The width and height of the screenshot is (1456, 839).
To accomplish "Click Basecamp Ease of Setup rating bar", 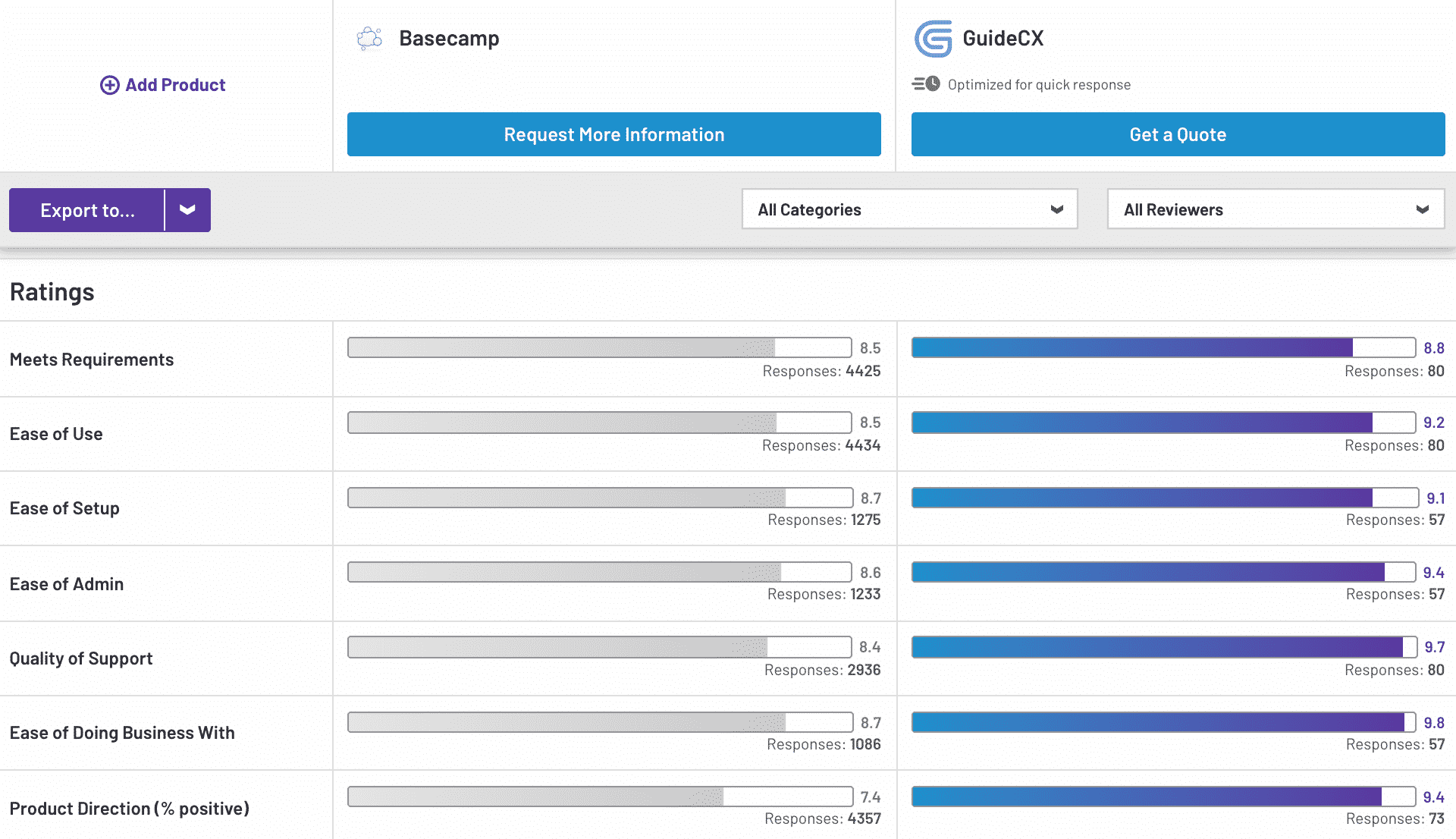I will [600, 498].
